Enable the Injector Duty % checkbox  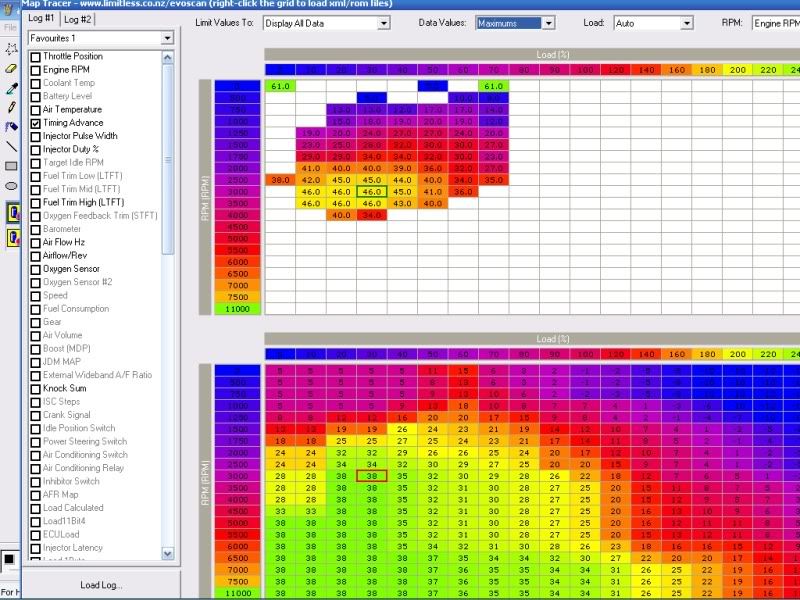pos(35,149)
